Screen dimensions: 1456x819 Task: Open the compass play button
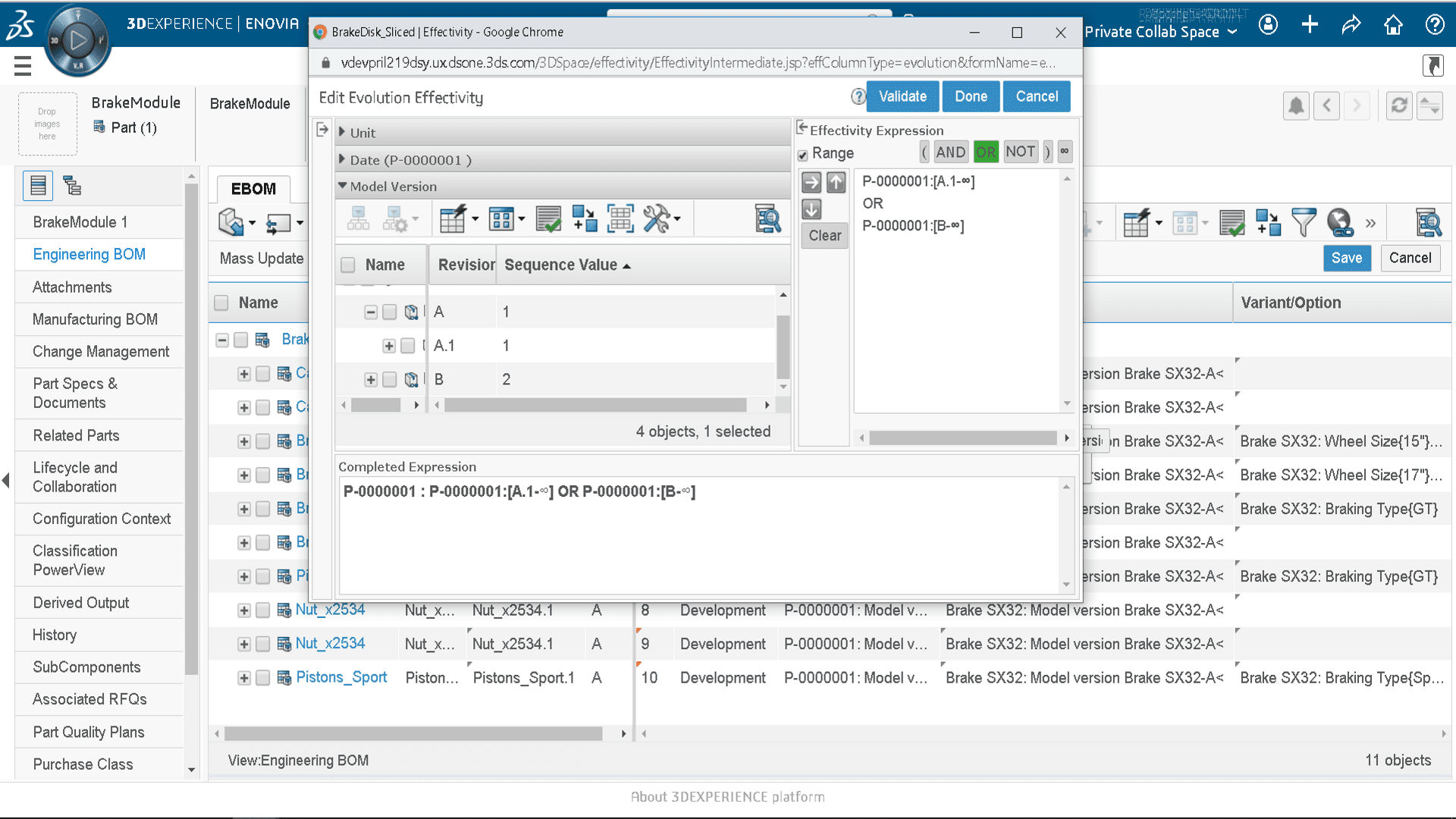point(77,41)
